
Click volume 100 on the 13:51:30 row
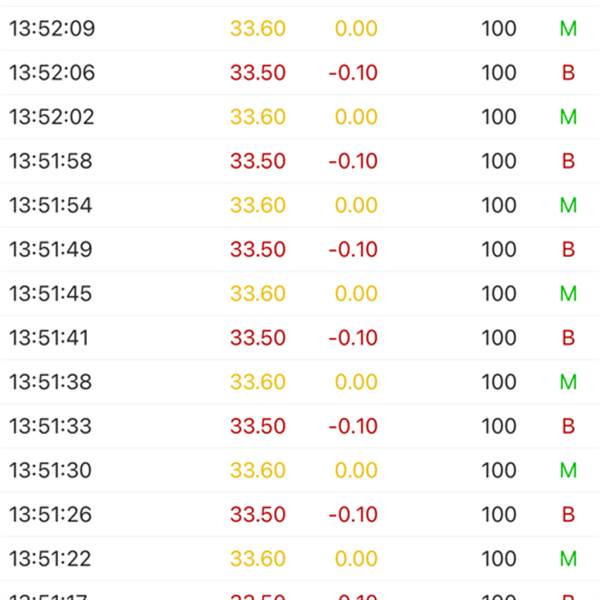(499, 470)
